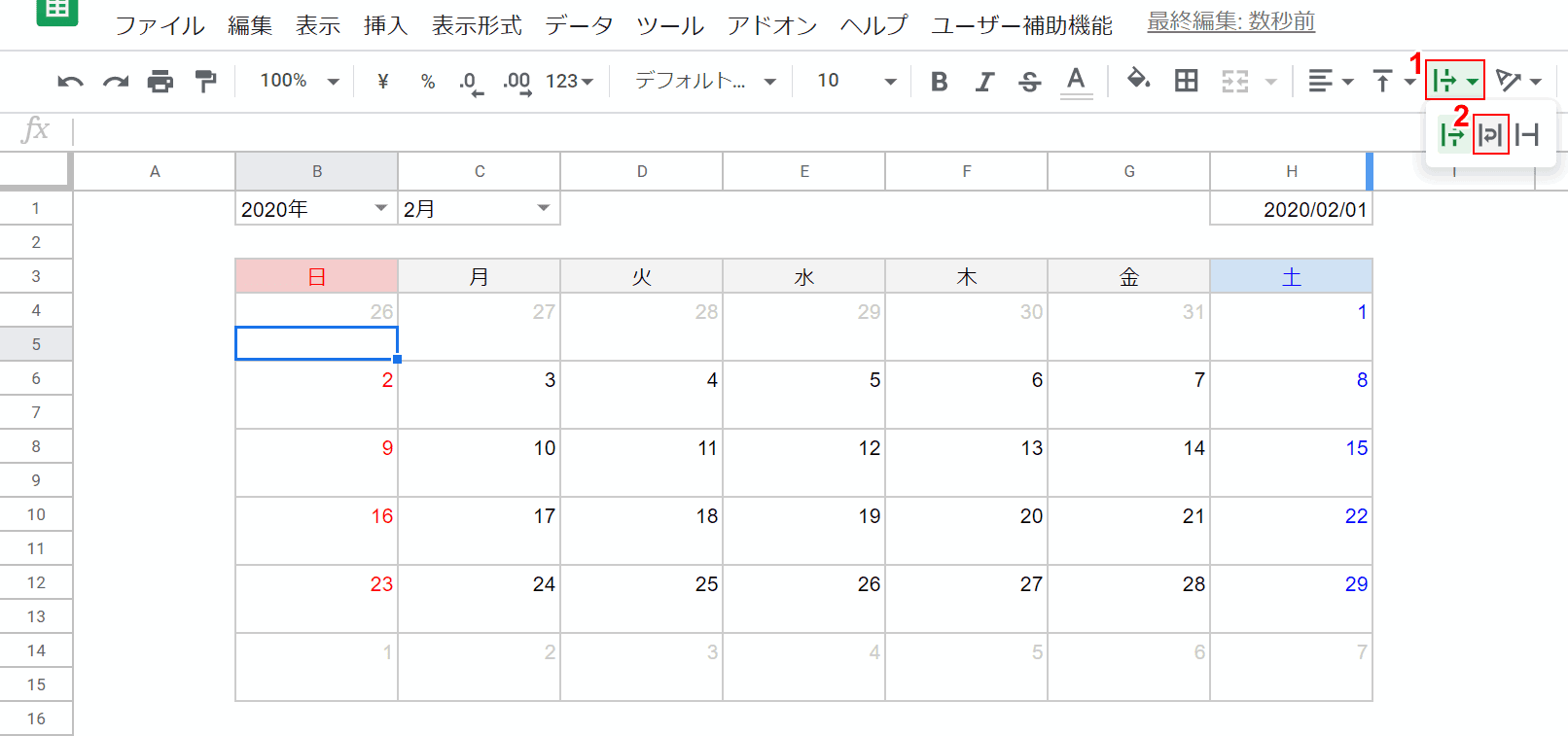Open vertical align dropdown

(1393, 81)
